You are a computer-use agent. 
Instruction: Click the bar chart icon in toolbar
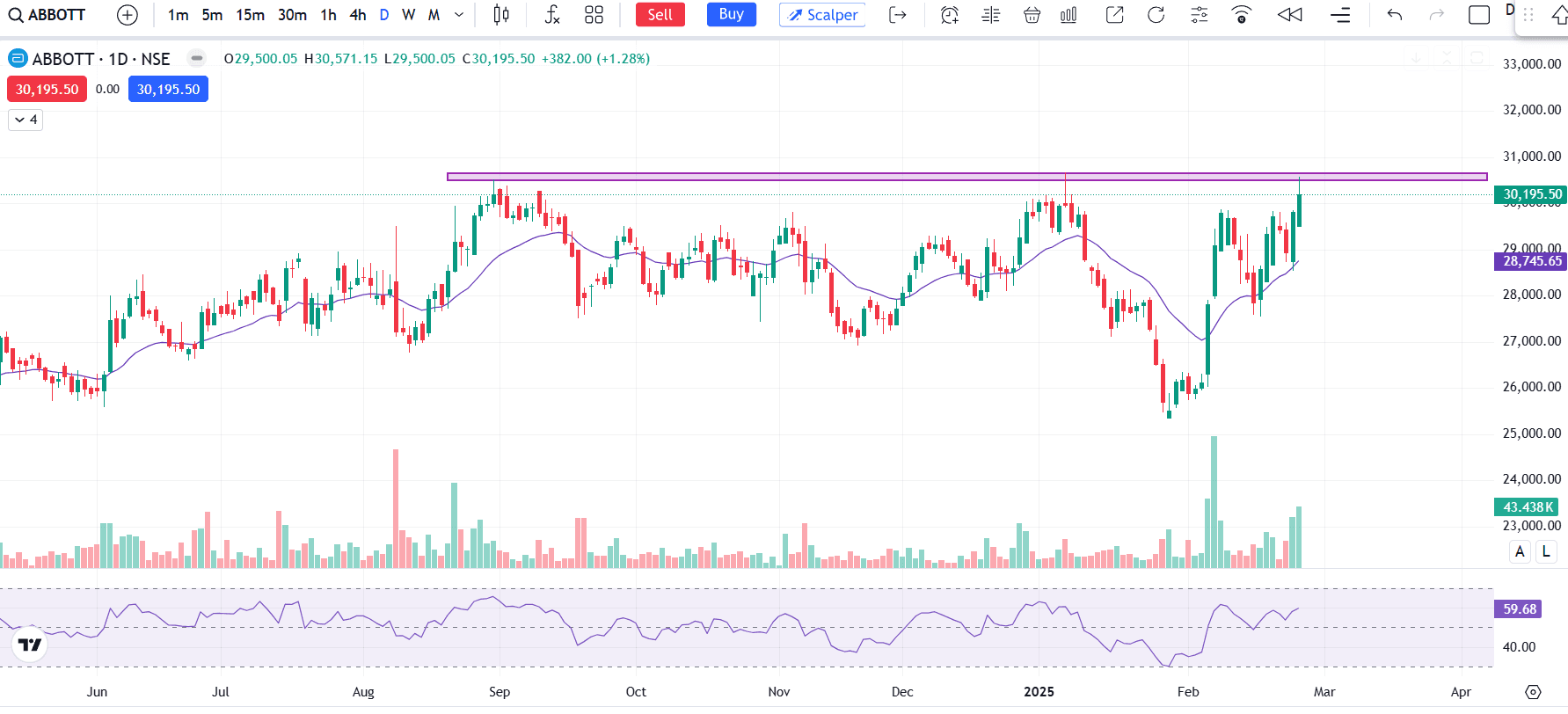pyautogui.click(x=1068, y=15)
